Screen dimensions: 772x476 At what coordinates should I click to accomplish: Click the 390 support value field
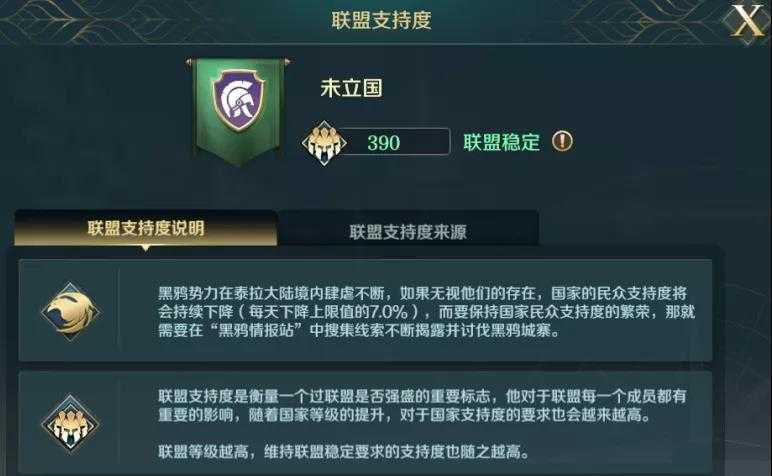393,142
